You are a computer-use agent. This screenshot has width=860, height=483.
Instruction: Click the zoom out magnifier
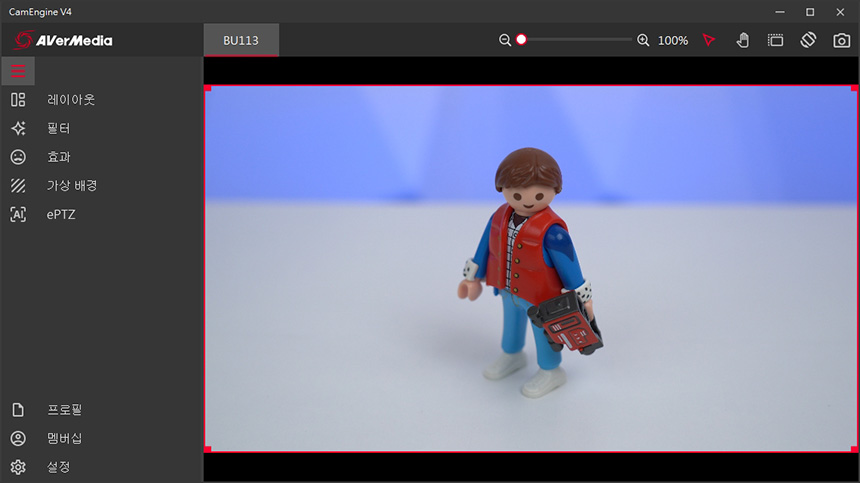tap(505, 40)
